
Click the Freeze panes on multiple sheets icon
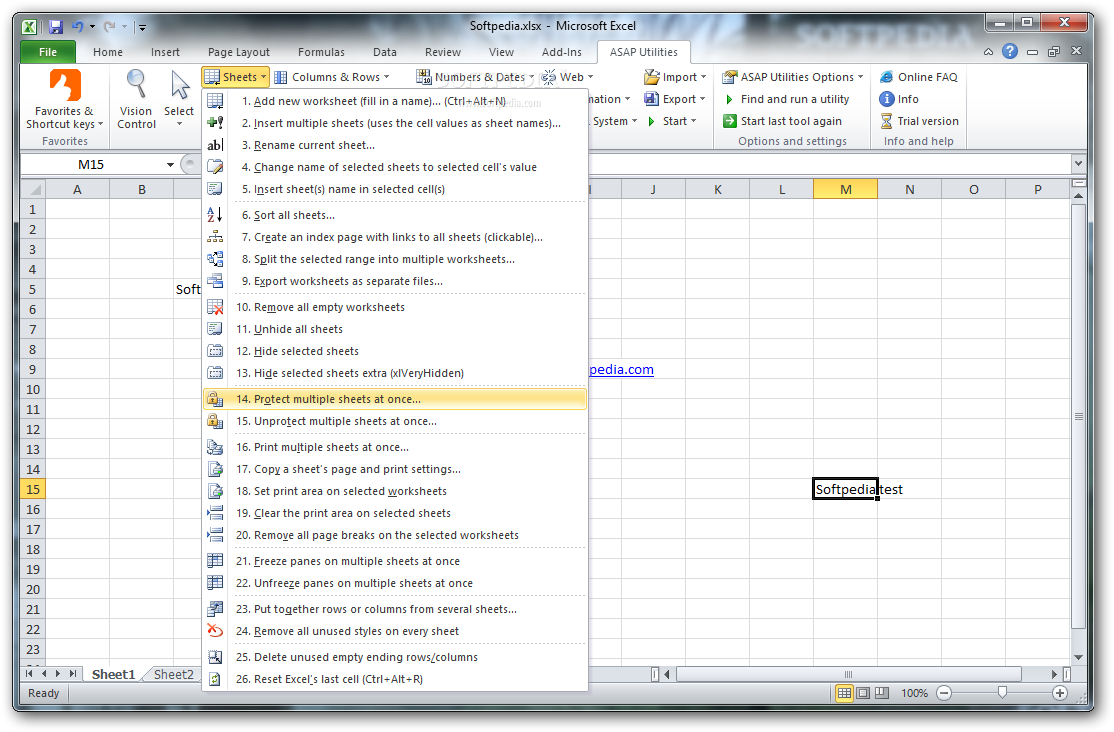point(215,561)
